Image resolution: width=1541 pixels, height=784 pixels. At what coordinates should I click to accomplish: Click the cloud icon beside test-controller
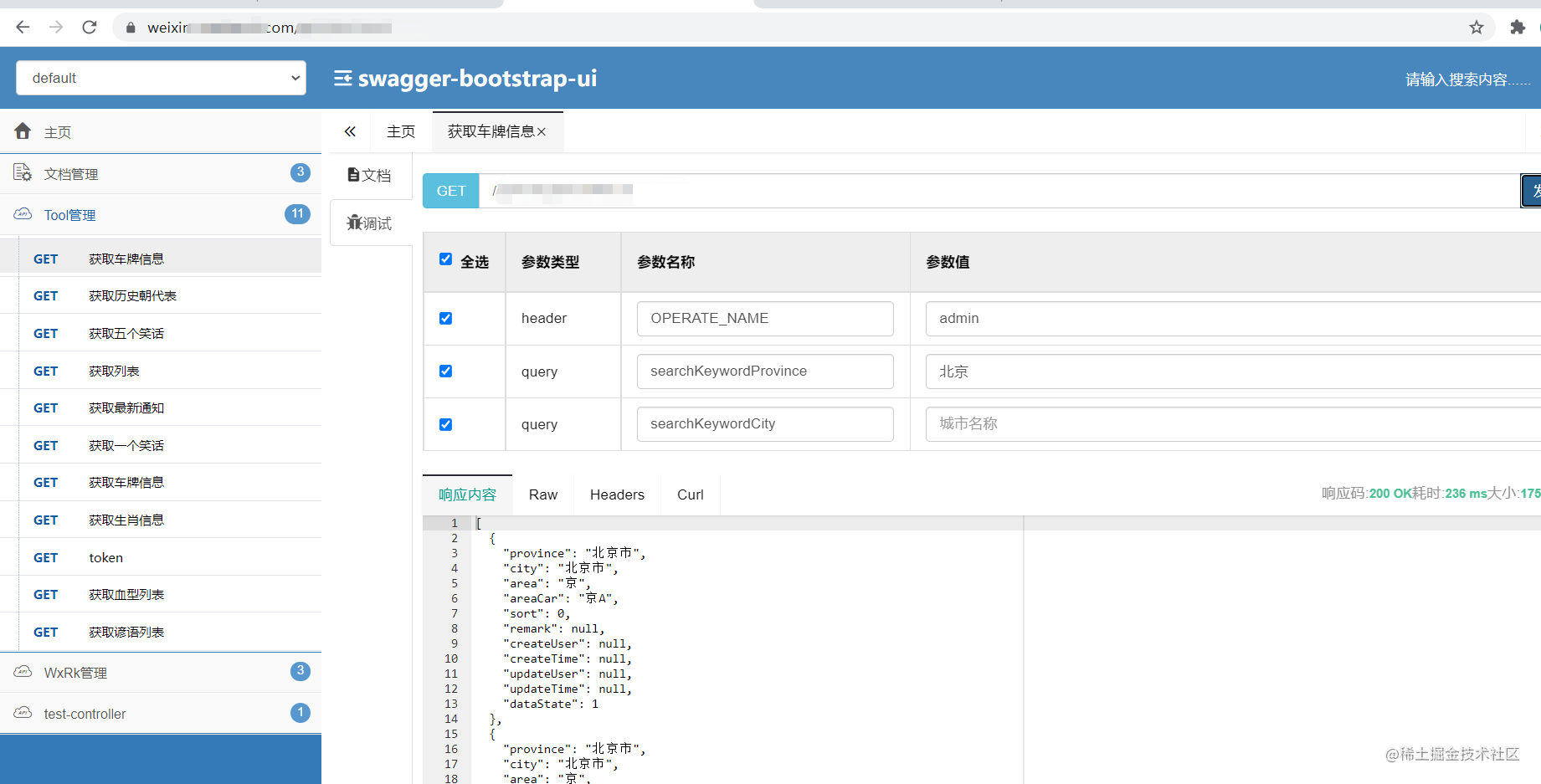tap(23, 713)
